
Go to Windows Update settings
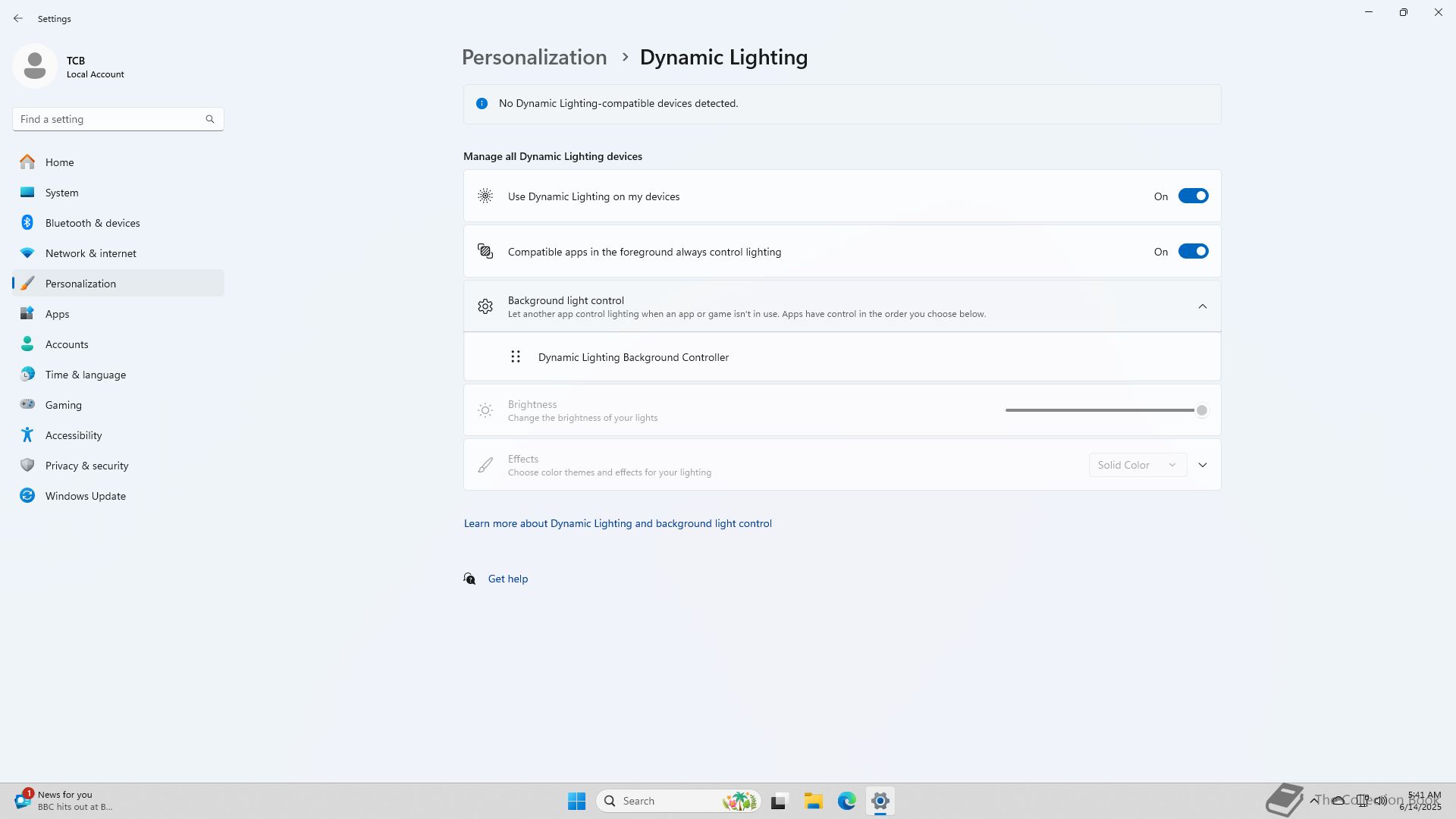click(85, 496)
